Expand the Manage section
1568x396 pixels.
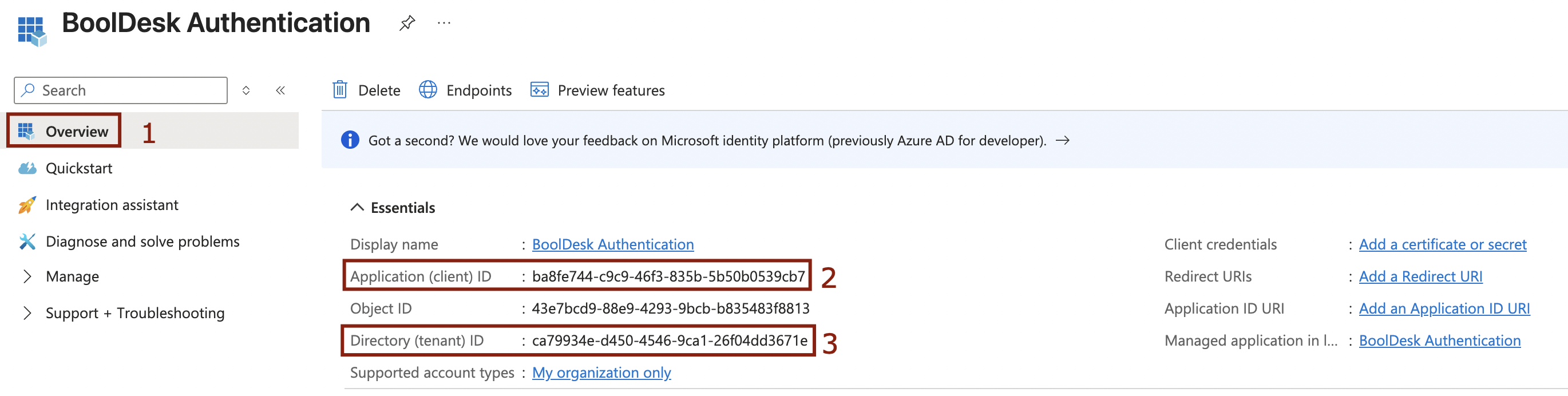27,277
